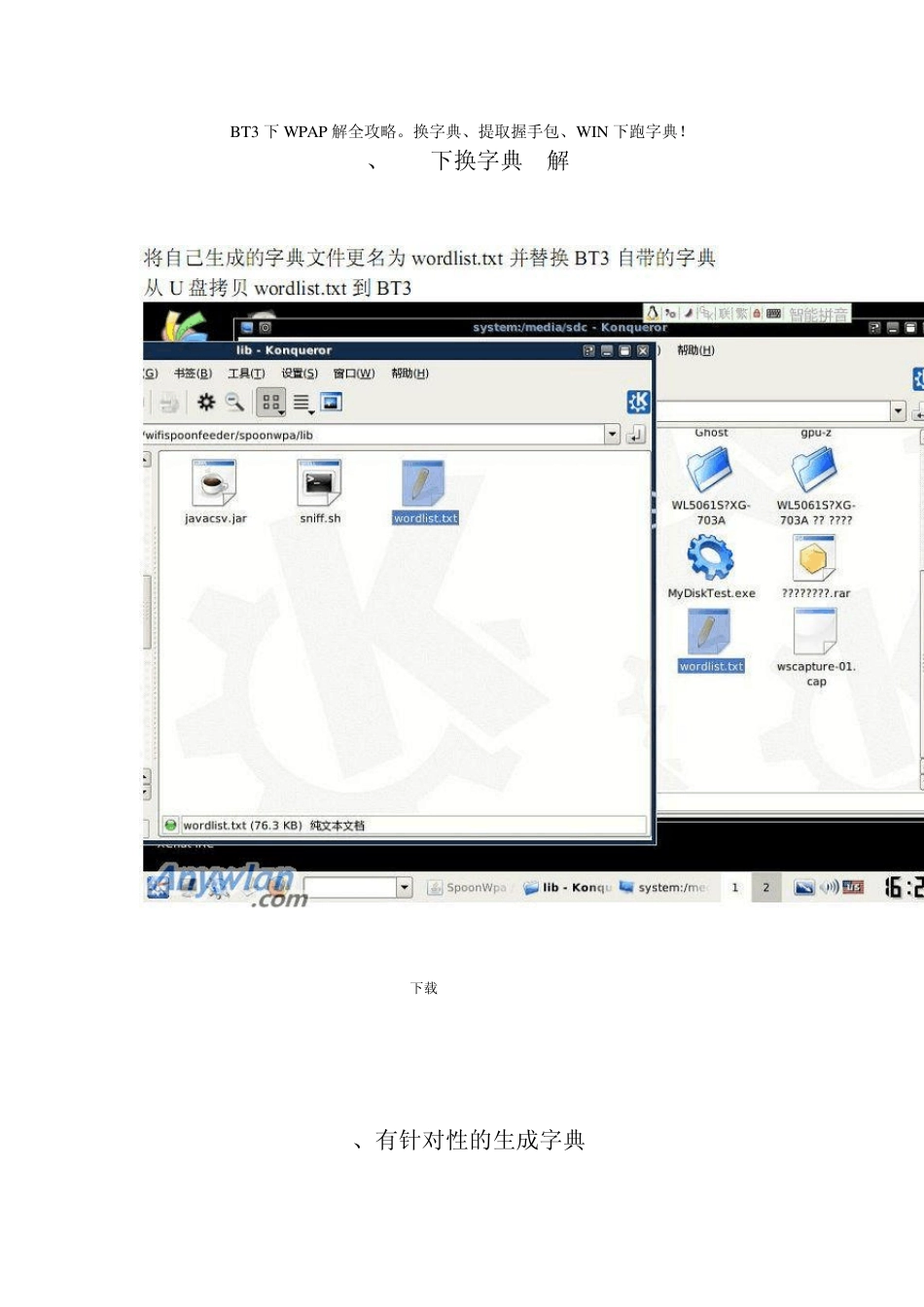924x1307 pixels.
Task: Click the help button on sdc title bar
Action: [874, 328]
